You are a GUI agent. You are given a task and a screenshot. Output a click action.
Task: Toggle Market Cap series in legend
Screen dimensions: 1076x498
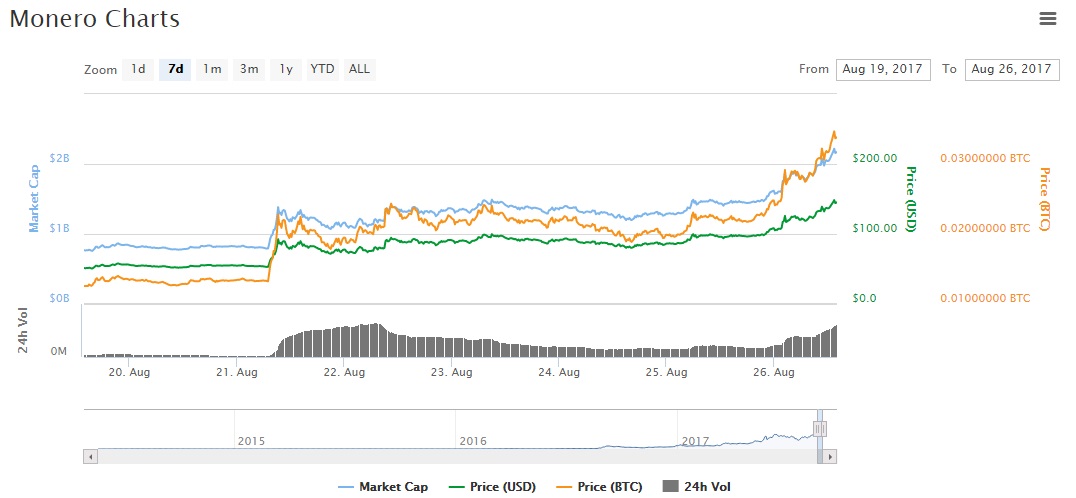click(x=384, y=487)
